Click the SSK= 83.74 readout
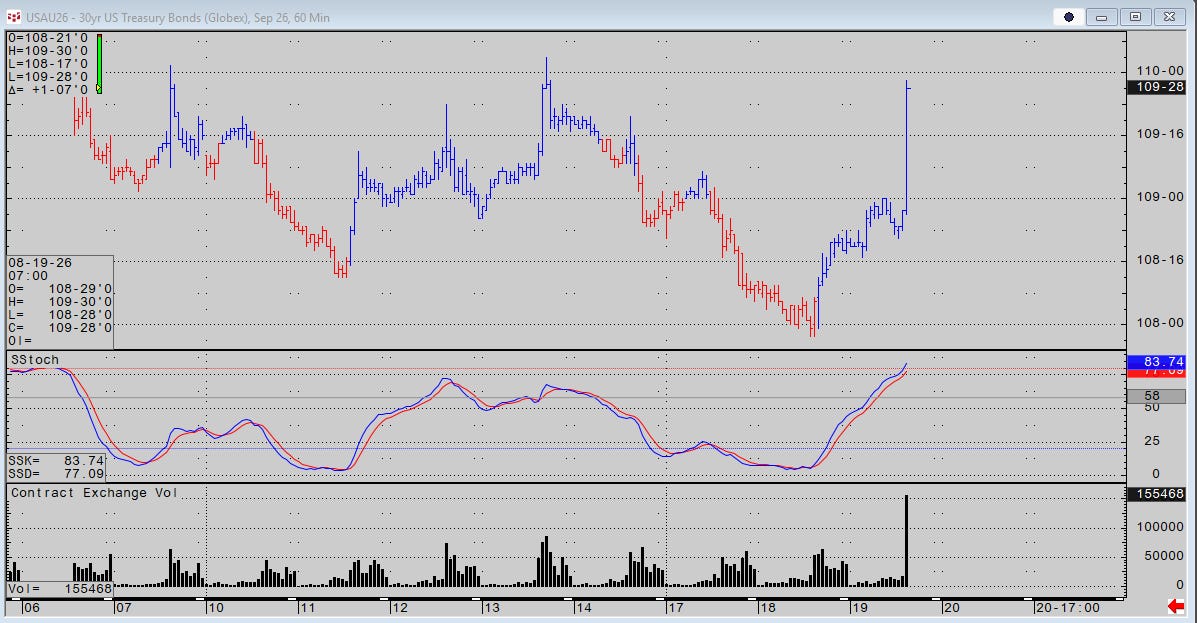Viewport: 1197px width, 623px height. point(56,460)
